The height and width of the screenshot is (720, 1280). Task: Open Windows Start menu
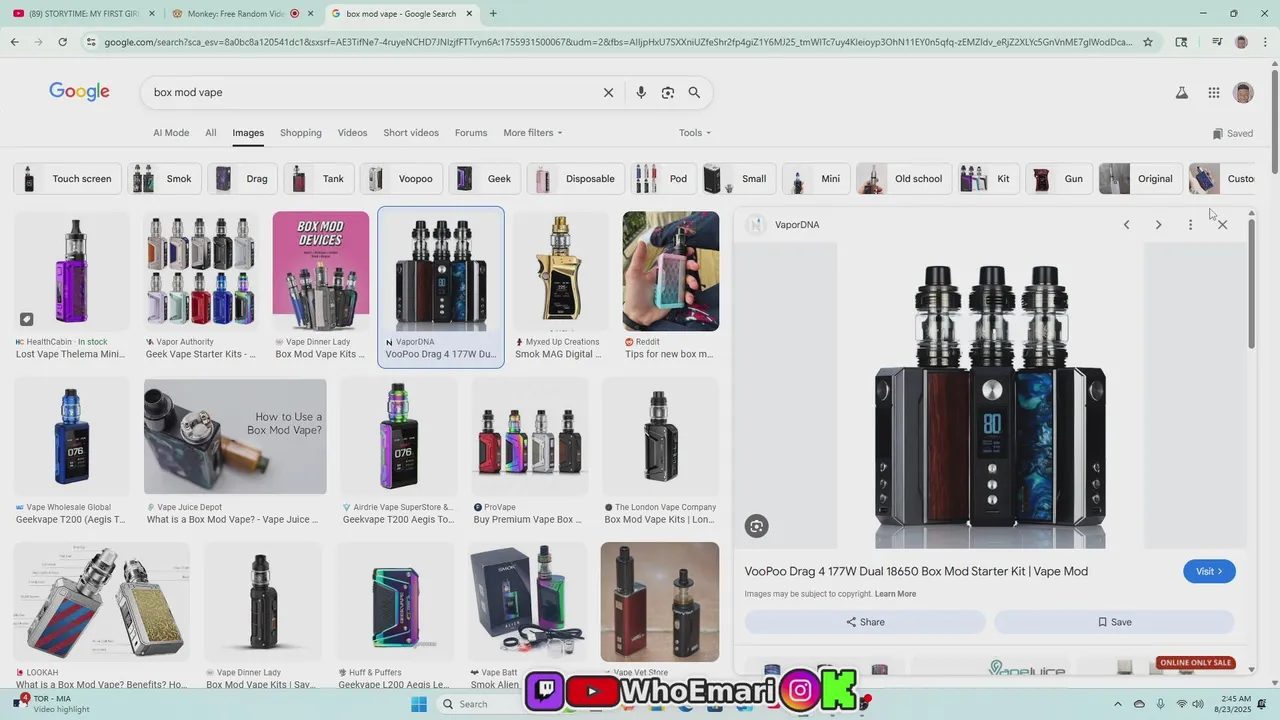[419, 704]
